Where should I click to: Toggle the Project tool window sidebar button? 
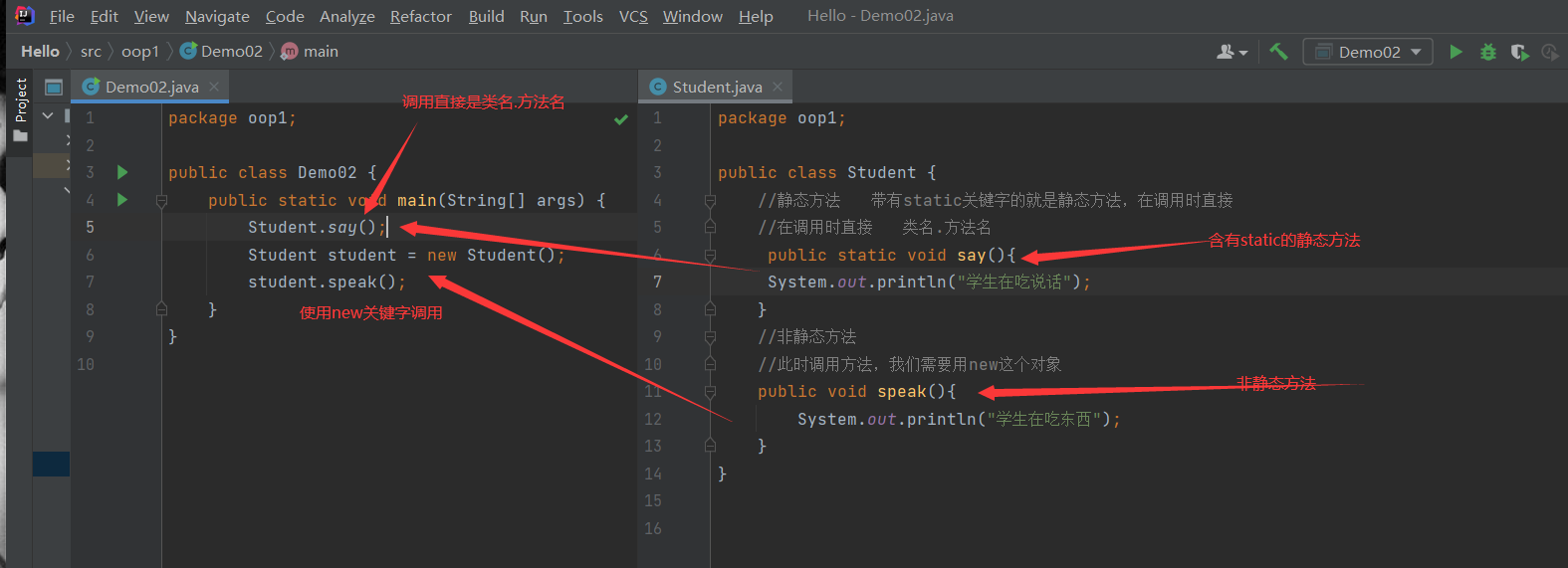click(x=21, y=109)
